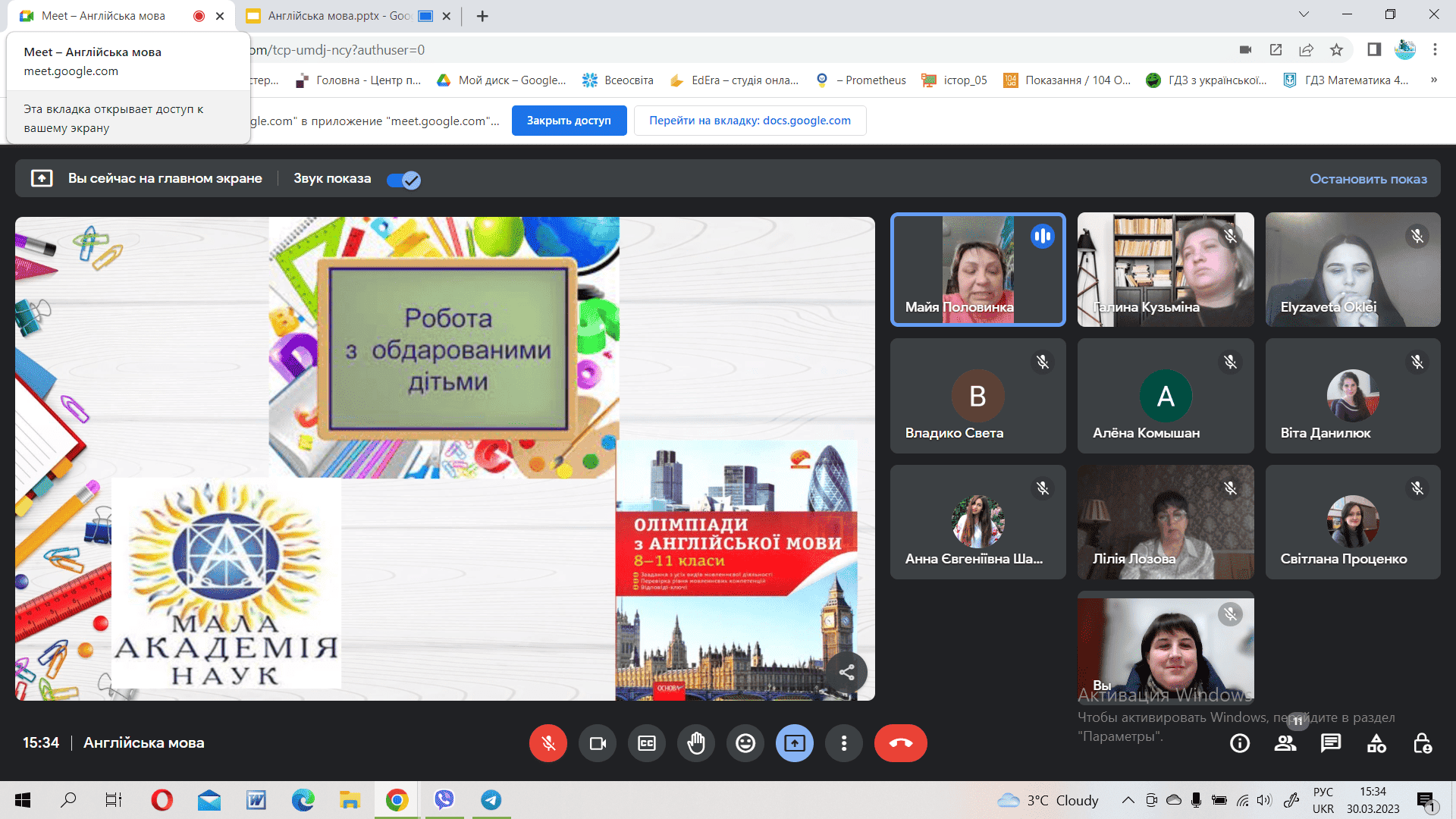Select Лілія Лозова video tile

tap(1166, 522)
